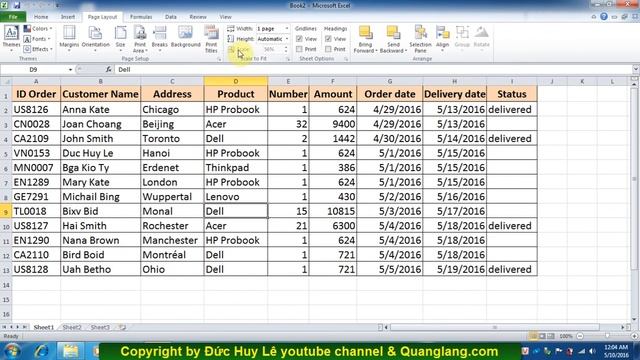Screen dimensions: 640x360
Task: Open Print Titles dialog
Action: pyautogui.click(x=211, y=39)
